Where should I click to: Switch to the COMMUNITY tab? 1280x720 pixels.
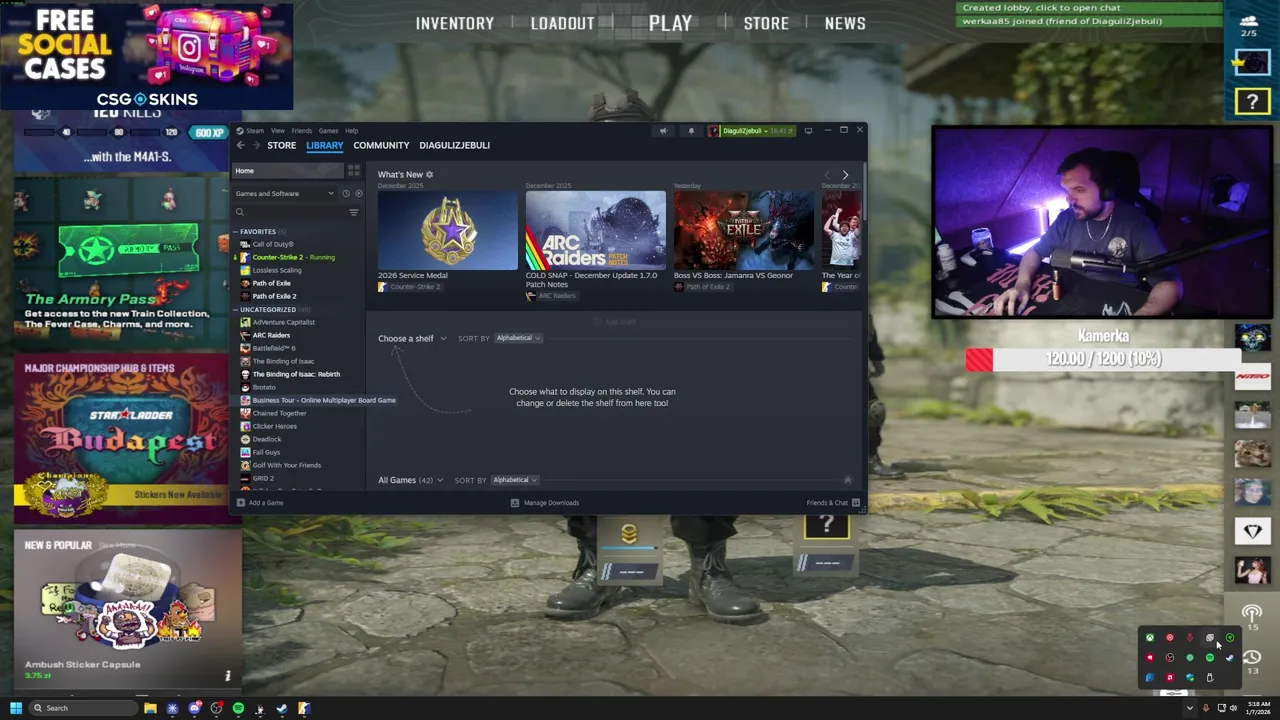(381, 145)
